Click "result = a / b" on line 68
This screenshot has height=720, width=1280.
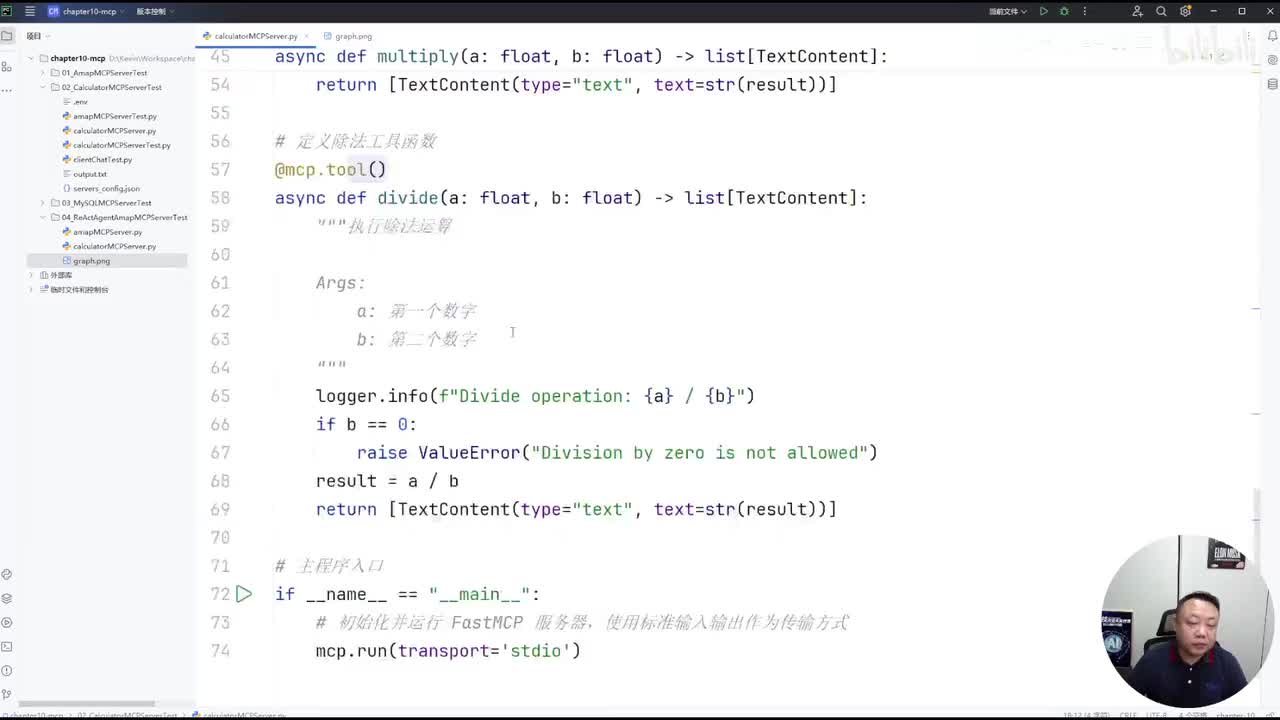coord(387,481)
